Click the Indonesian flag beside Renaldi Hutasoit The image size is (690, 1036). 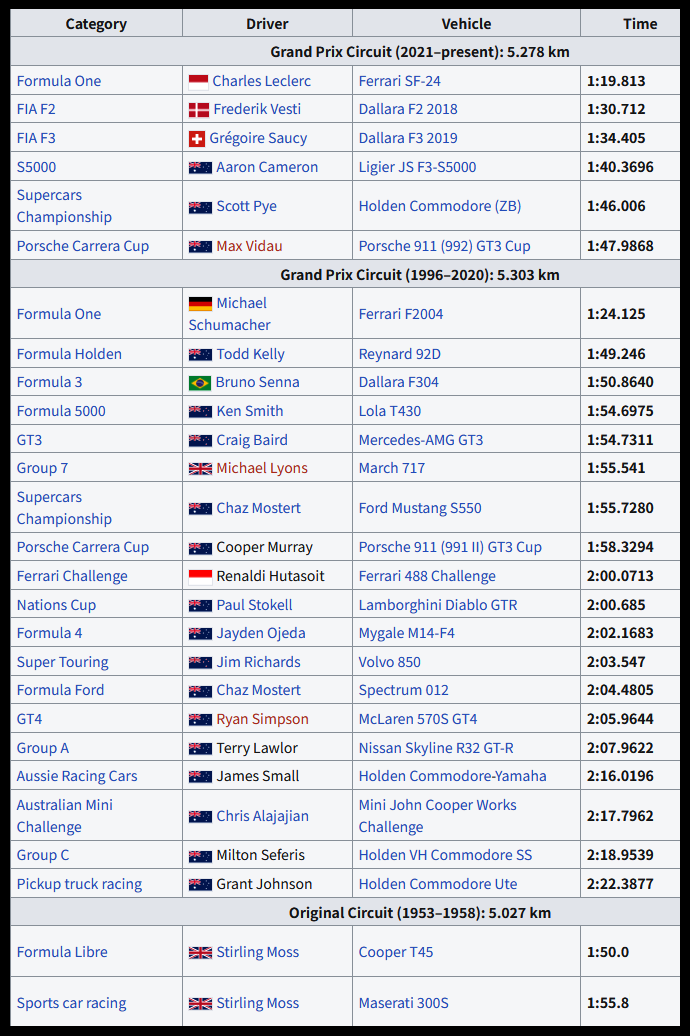(200, 577)
